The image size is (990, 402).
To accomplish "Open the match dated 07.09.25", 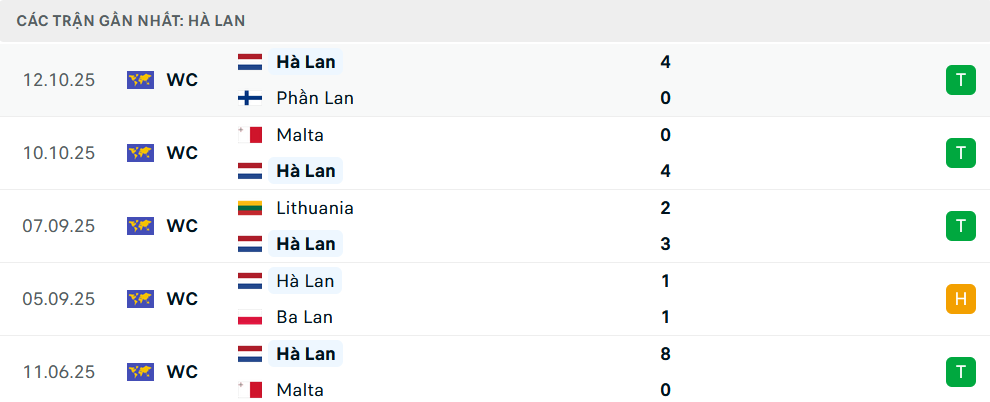I will tap(58, 226).
